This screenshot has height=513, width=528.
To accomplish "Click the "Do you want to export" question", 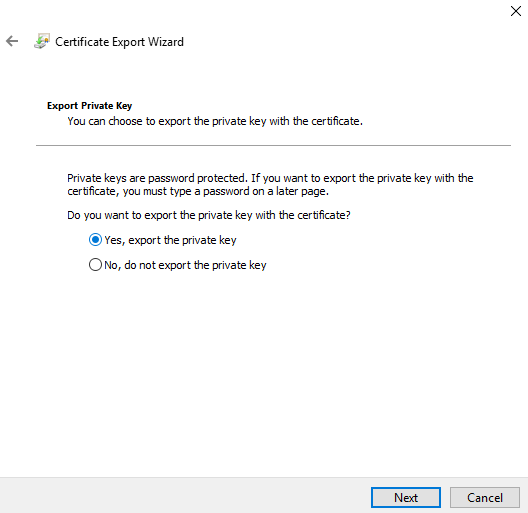I will [209, 215].
